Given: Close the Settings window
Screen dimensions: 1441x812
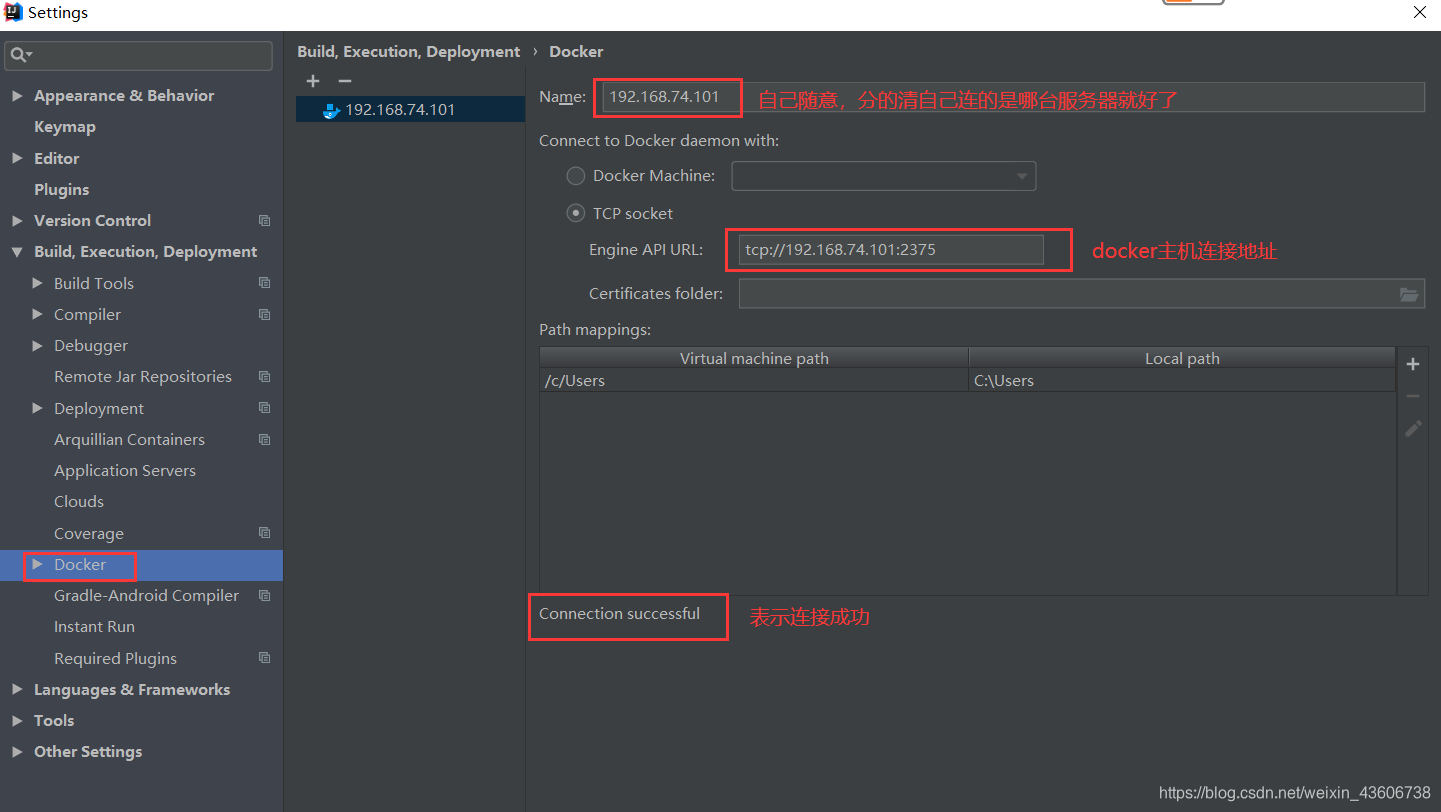Looking at the screenshot, I should (x=1419, y=13).
